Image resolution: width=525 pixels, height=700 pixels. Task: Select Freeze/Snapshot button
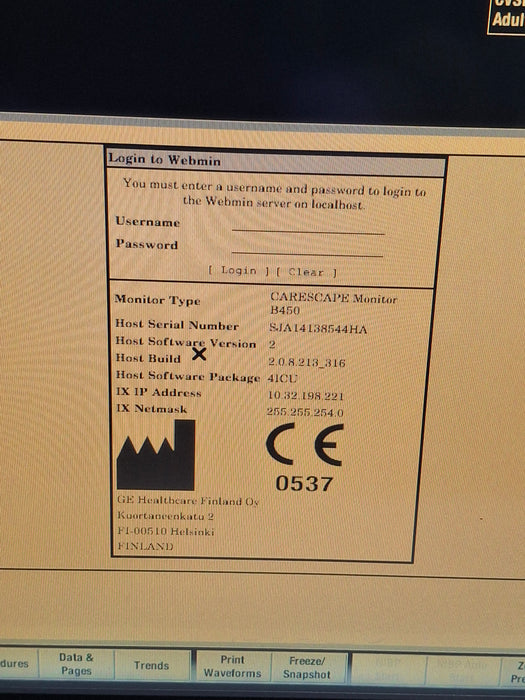pos(308,668)
